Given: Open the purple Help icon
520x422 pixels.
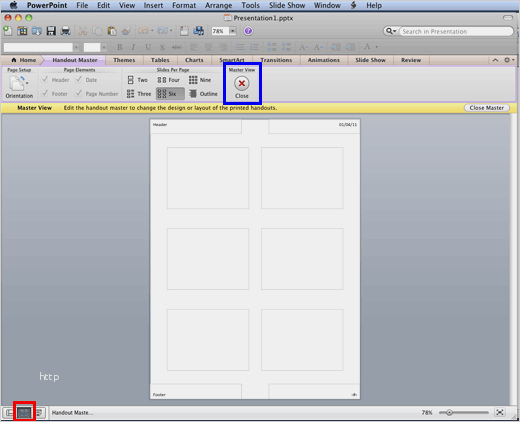Looking at the screenshot, I should tap(248, 31).
